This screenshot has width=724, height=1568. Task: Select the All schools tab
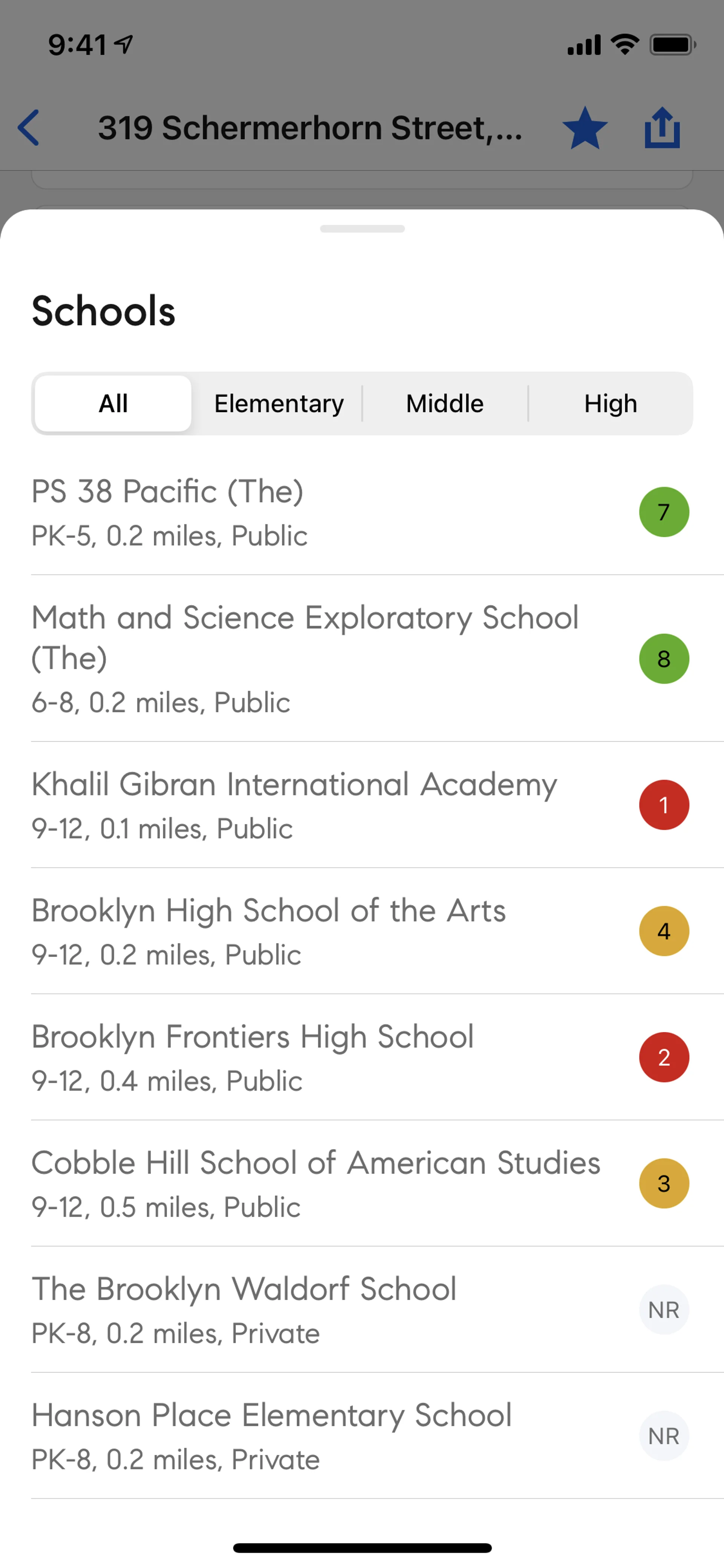click(113, 404)
